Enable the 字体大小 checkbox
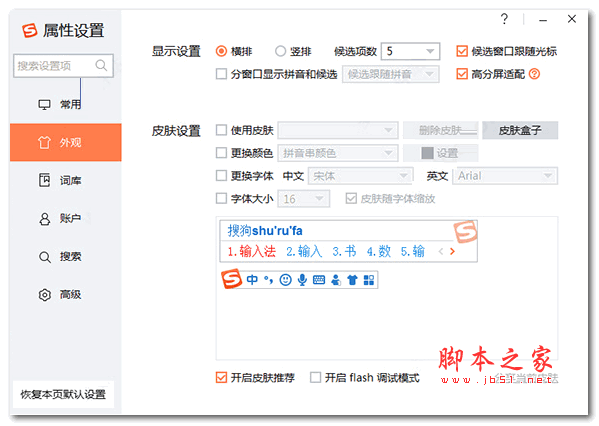This screenshot has height=426, width=599. (x=221, y=198)
